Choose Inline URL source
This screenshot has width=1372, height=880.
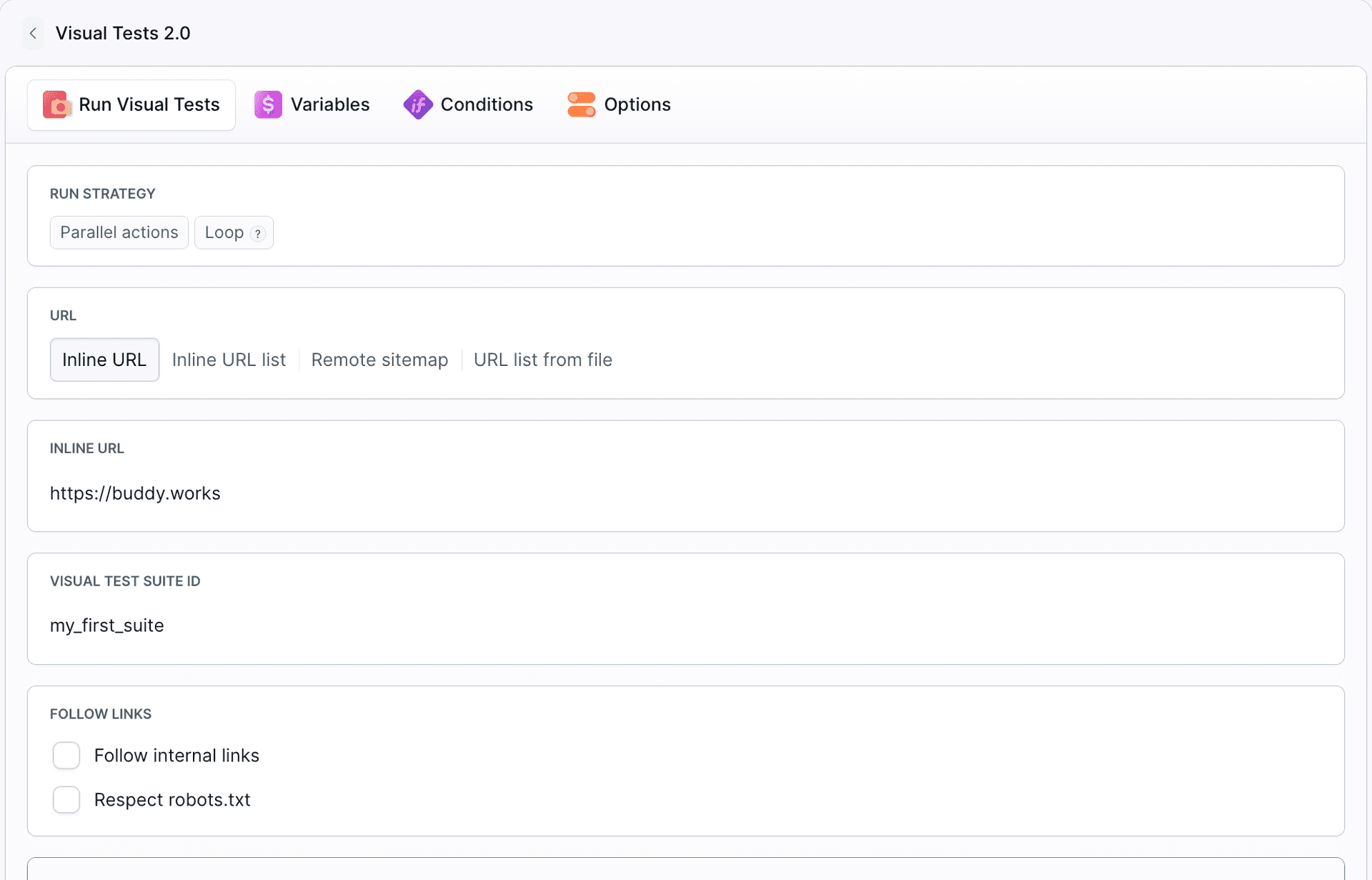[104, 360]
